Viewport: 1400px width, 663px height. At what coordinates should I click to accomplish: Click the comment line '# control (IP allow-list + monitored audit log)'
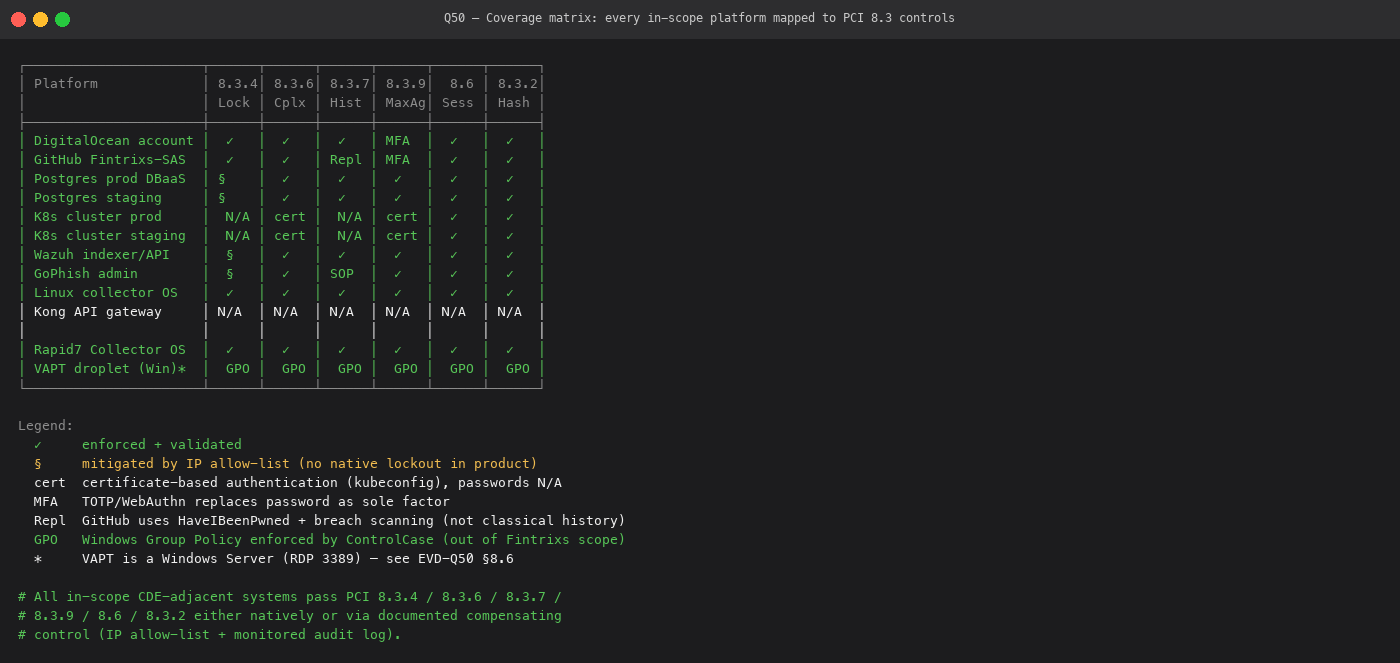click(210, 635)
